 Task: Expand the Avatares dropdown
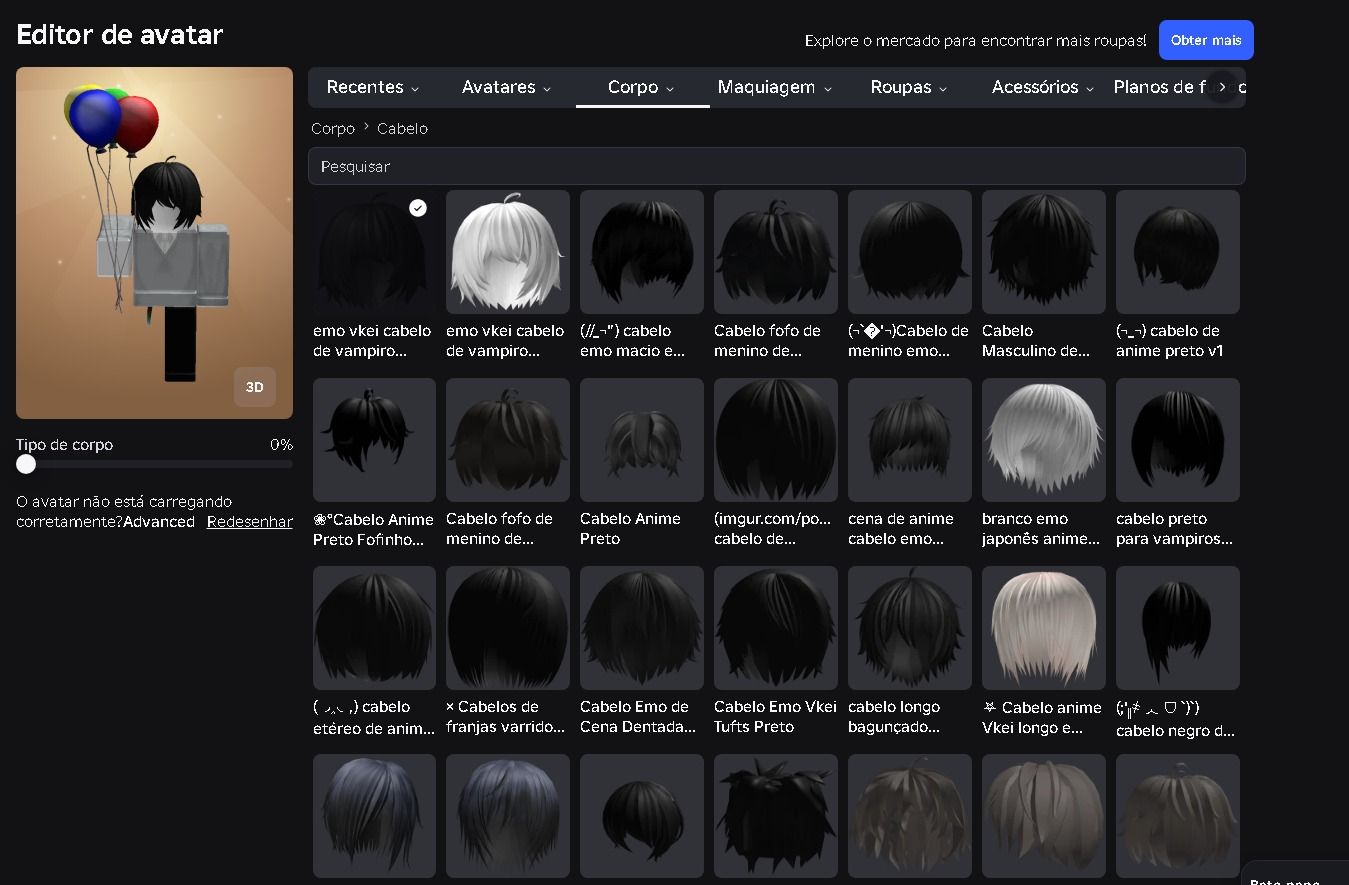(507, 87)
